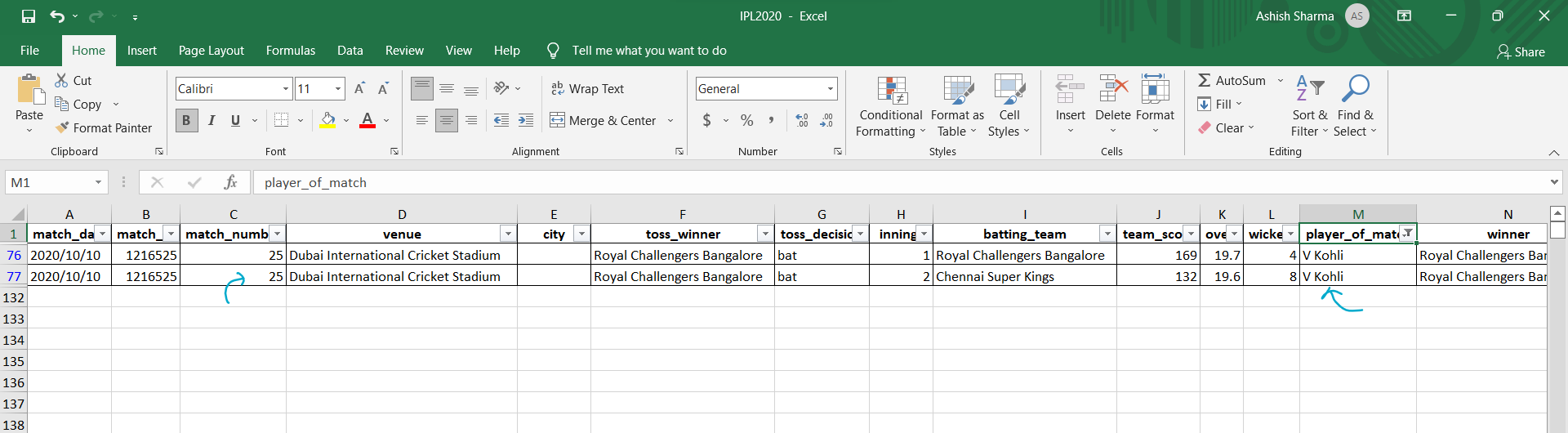1568x433 pixels.
Task: Increase font size with larger A icon
Action: [x=359, y=88]
